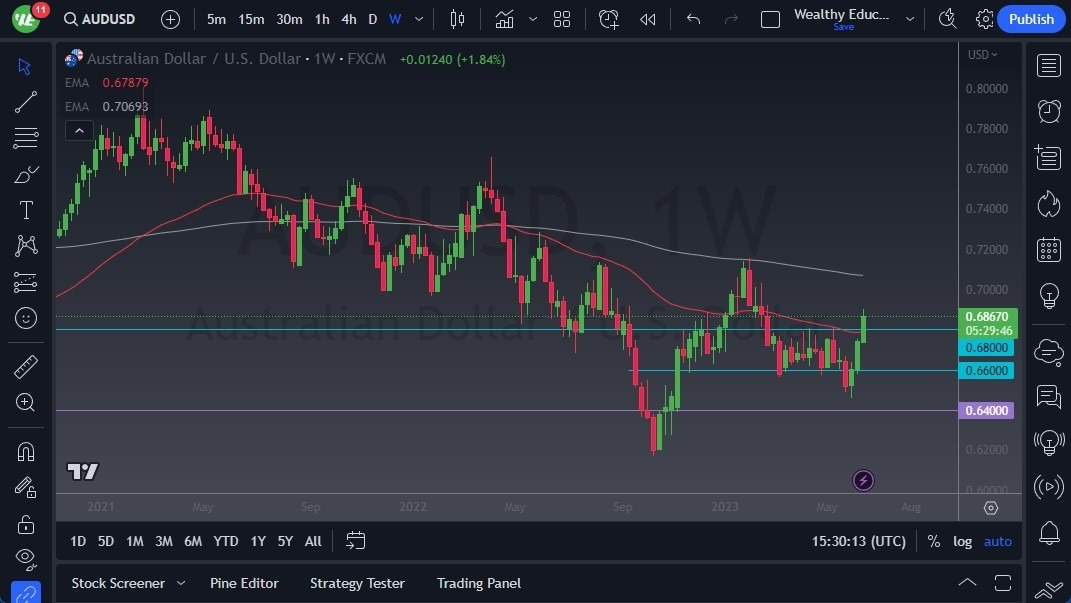1071x603 pixels.
Task: Toggle hide all drawings eye icon
Action: pos(26,558)
